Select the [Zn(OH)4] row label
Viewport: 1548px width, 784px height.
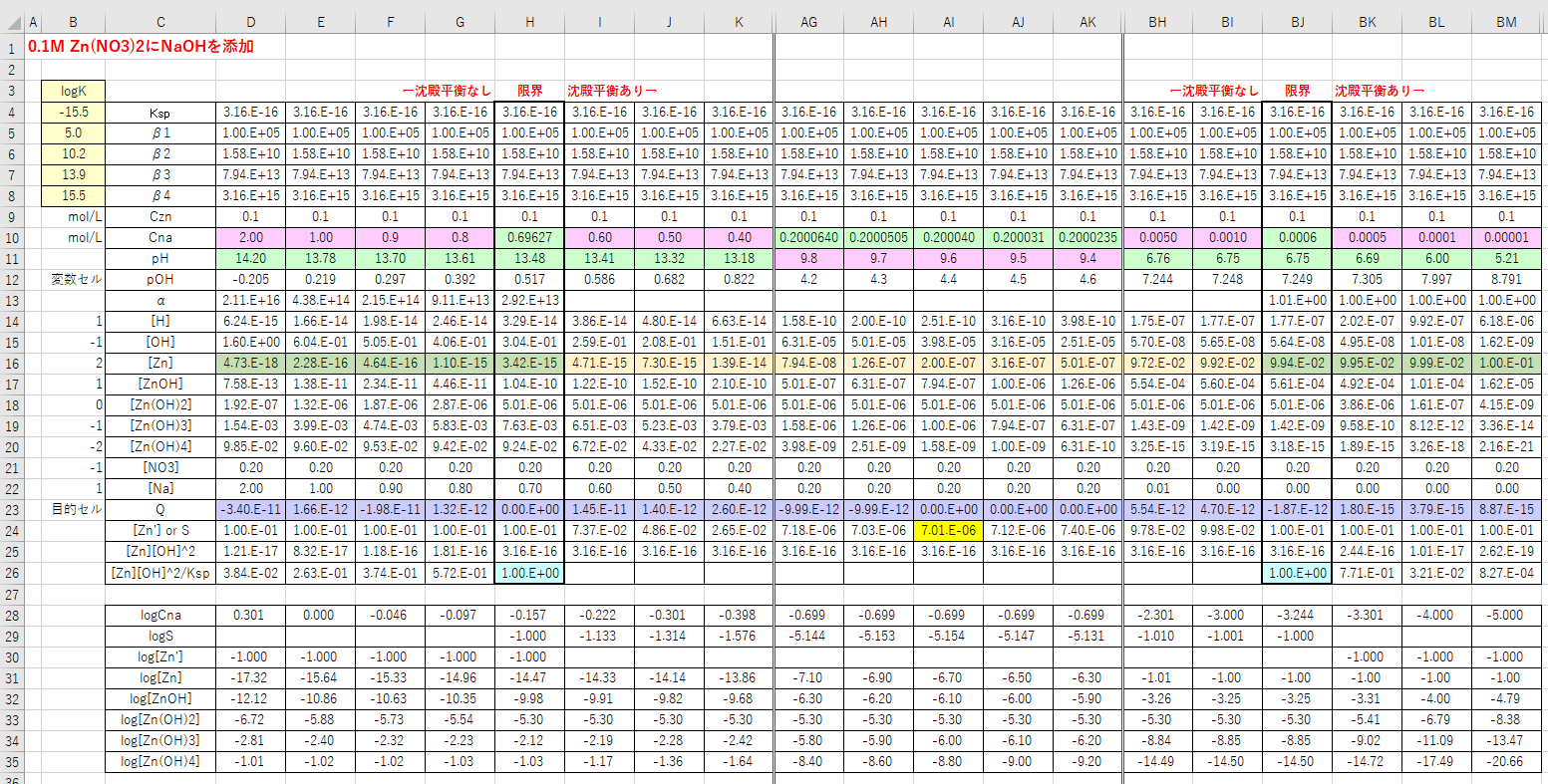(x=160, y=445)
